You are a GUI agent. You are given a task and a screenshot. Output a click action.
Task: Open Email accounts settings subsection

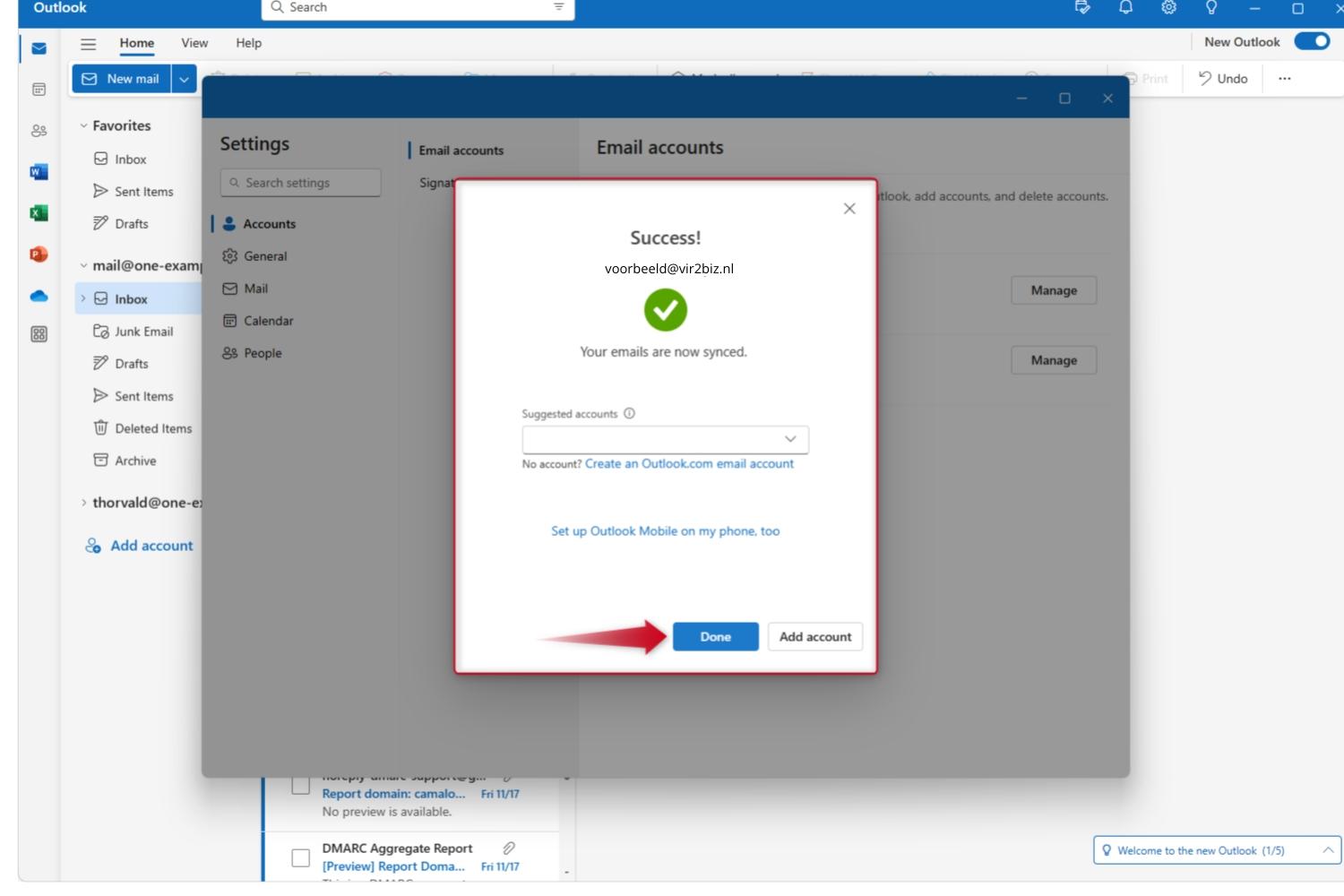461,151
